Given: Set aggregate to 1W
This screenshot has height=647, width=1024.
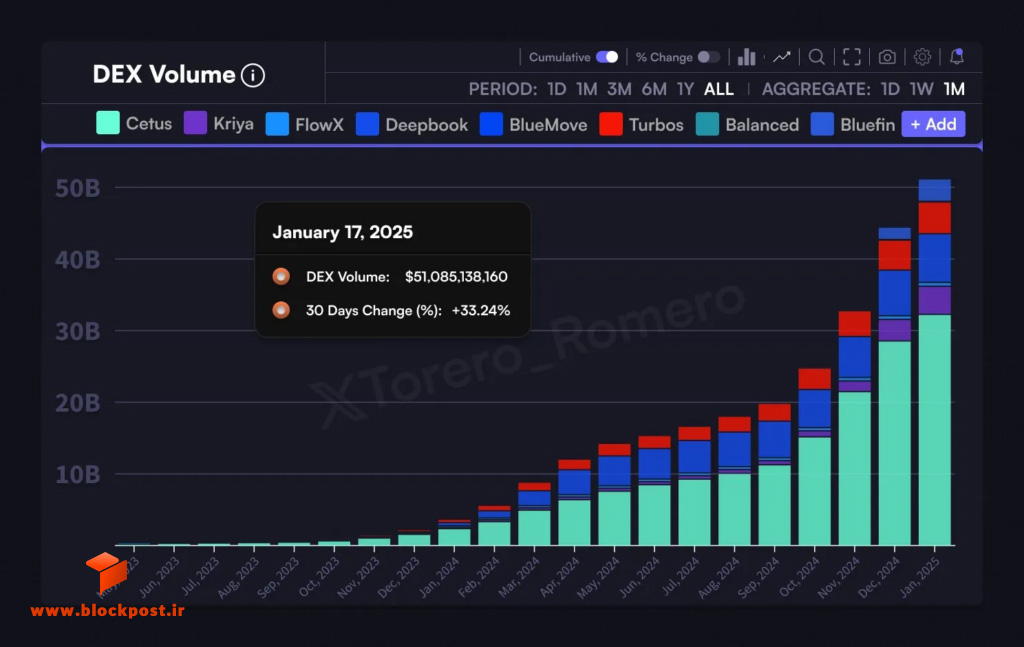Looking at the screenshot, I should pyautogui.click(x=921, y=89).
